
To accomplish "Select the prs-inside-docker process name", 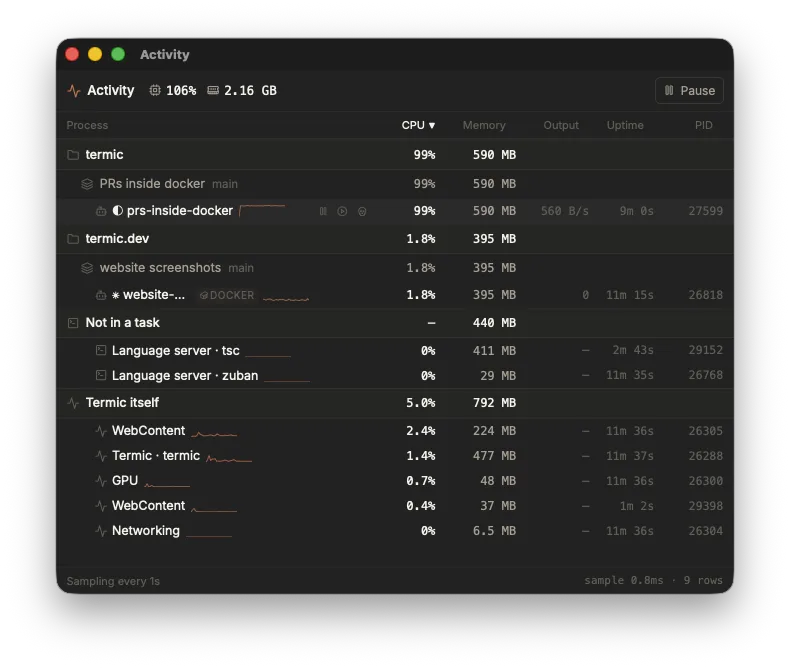I will [x=180, y=211].
